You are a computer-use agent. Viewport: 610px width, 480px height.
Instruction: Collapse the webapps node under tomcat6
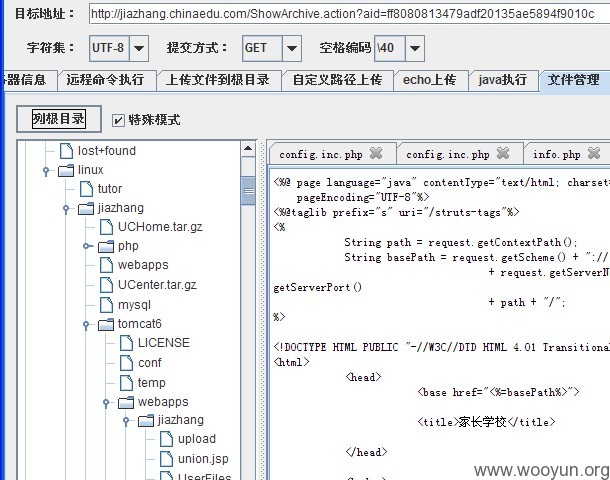click(106, 403)
